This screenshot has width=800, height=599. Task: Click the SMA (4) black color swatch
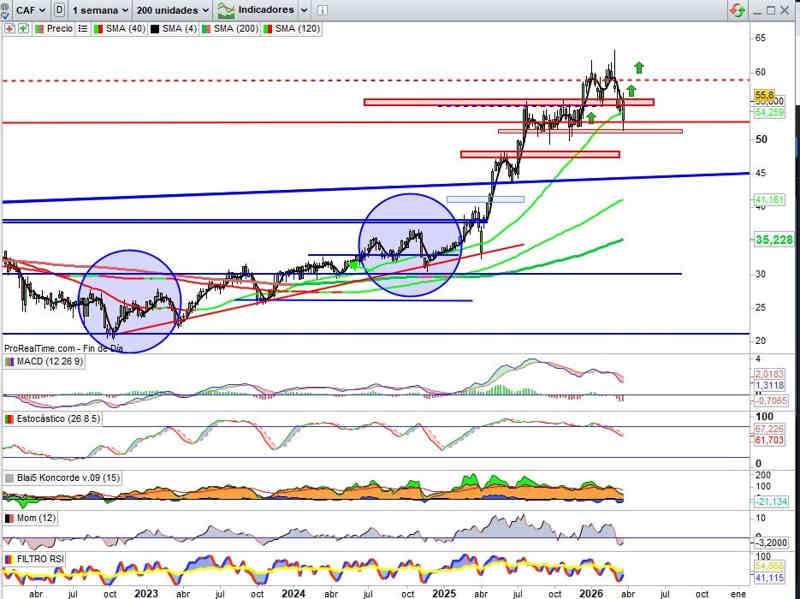[154, 29]
